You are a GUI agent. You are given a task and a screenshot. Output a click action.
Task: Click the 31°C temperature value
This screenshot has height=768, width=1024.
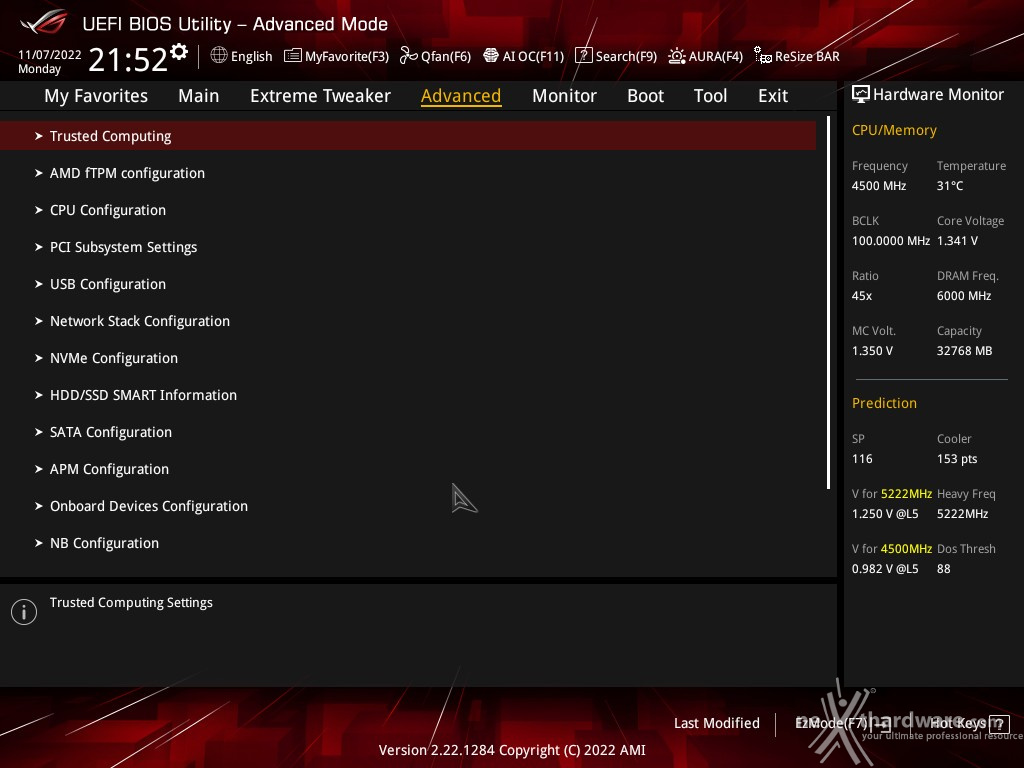950,186
